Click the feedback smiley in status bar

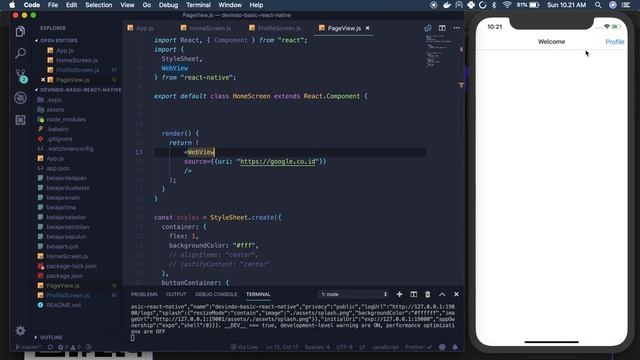[442, 347]
